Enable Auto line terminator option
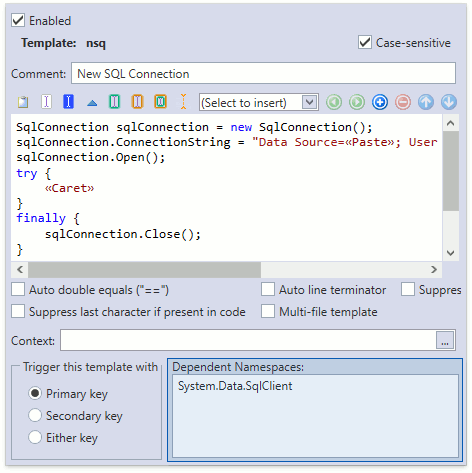The width and height of the screenshot is (472, 473). click(x=268, y=289)
